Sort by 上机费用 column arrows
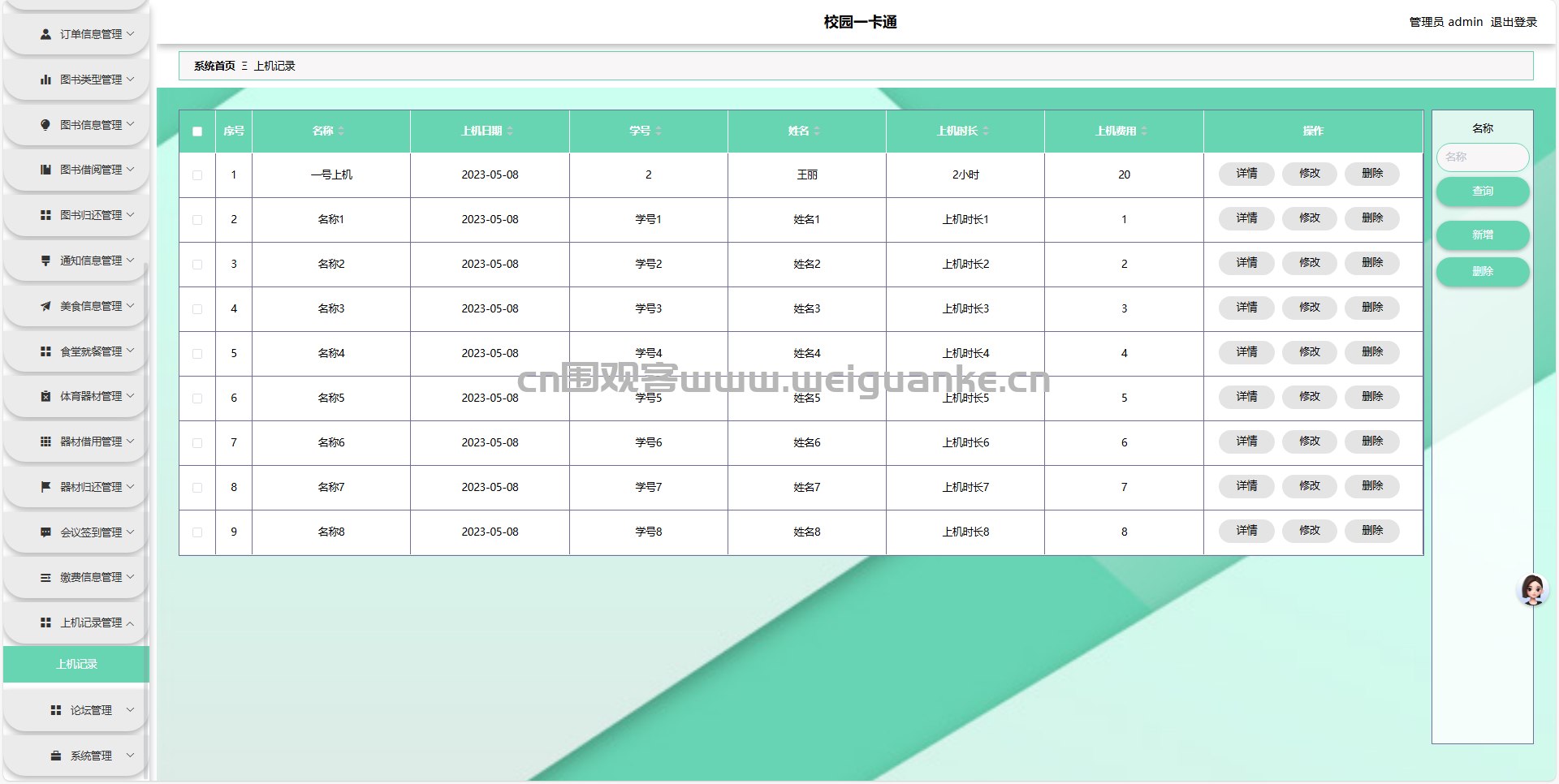This screenshot has width=1559, height=784. [x=1144, y=131]
